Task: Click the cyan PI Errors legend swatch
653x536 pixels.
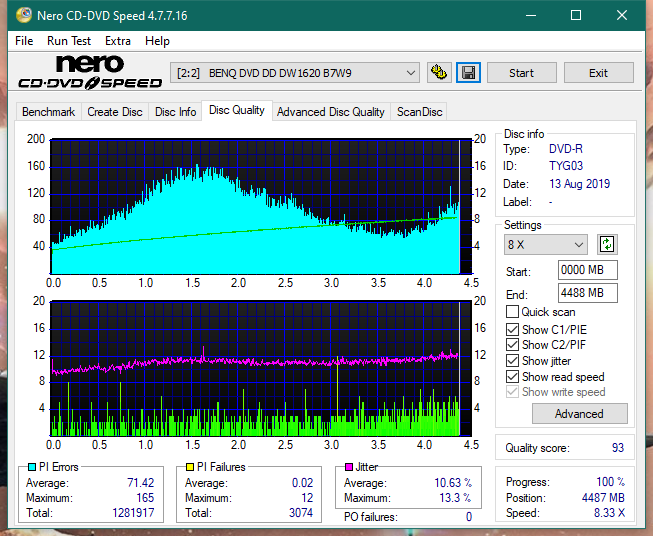Action: pyautogui.click(x=32, y=467)
